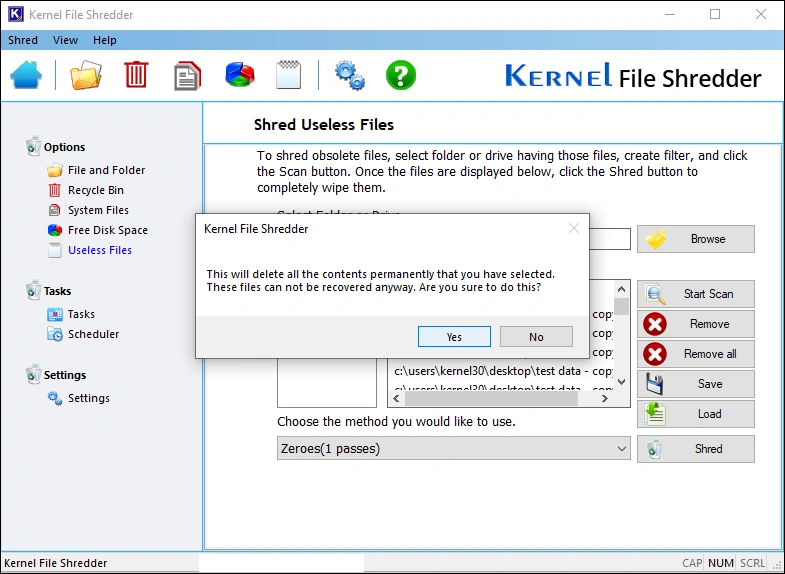The width and height of the screenshot is (785, 574).
Task: Open settings via the gears toolbar icon
Action: pyautogui.click(x=349, y=75)
